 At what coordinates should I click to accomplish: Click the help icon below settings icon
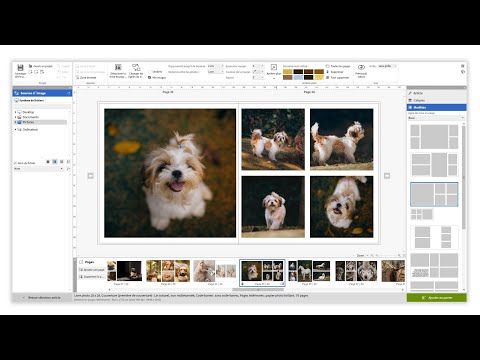pyautogui.click(x=463, y=72)
